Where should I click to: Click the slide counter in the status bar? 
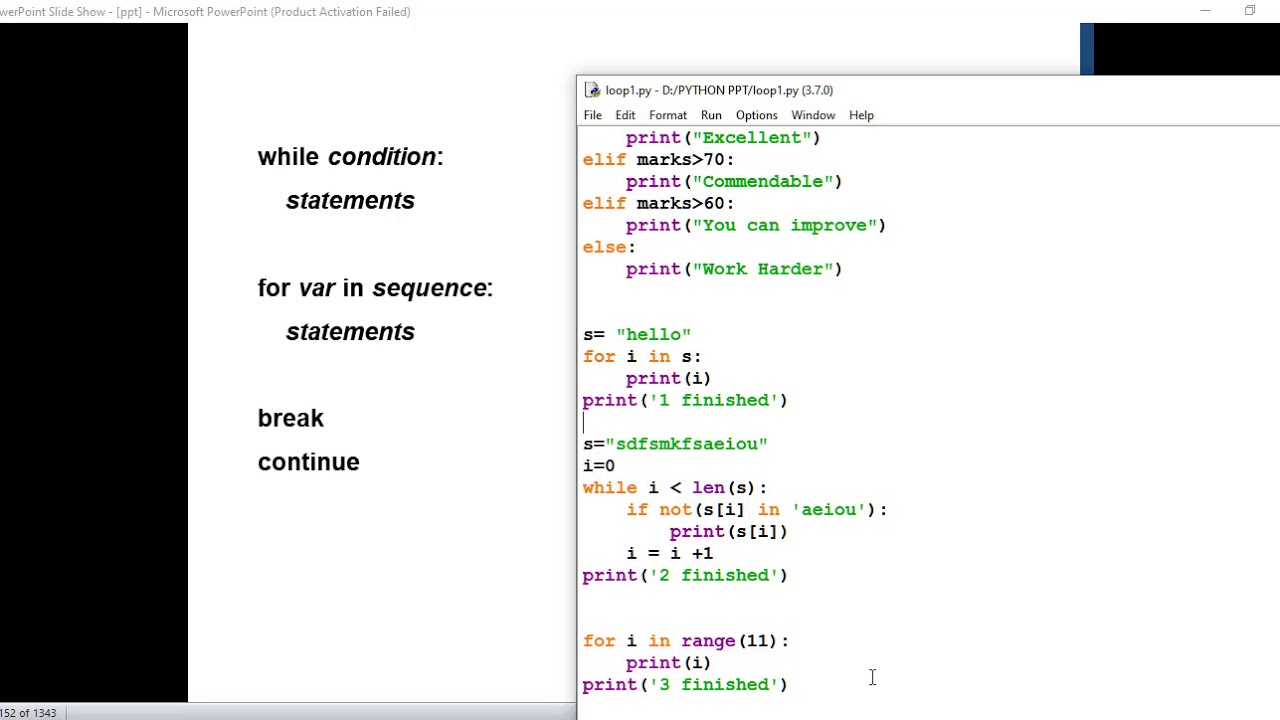28,713
